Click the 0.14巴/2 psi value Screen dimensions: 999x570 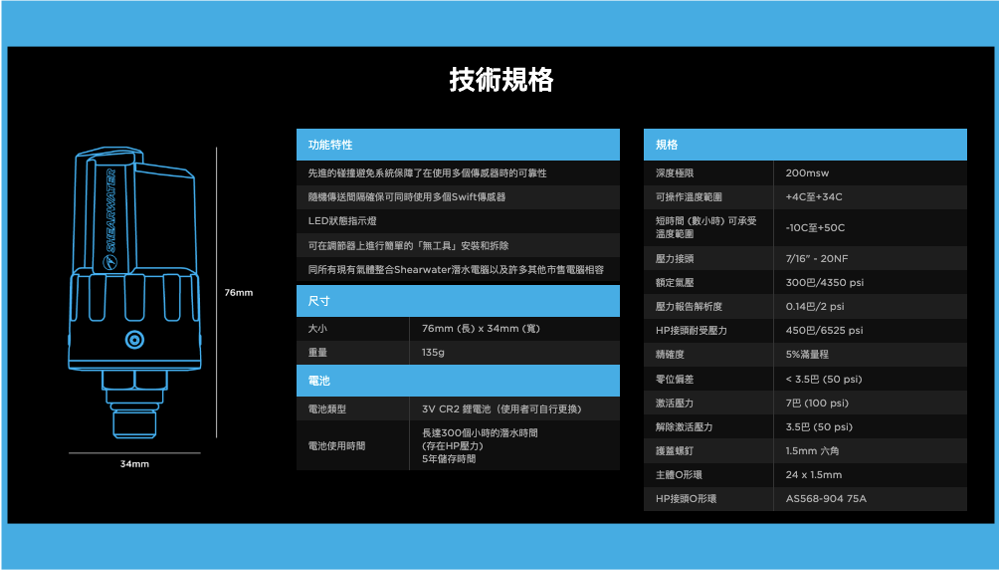tap(815, 306)
